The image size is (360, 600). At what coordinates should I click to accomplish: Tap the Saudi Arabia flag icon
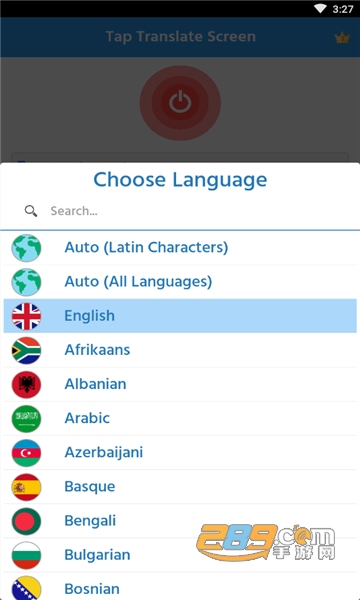[x=26, y=419]
